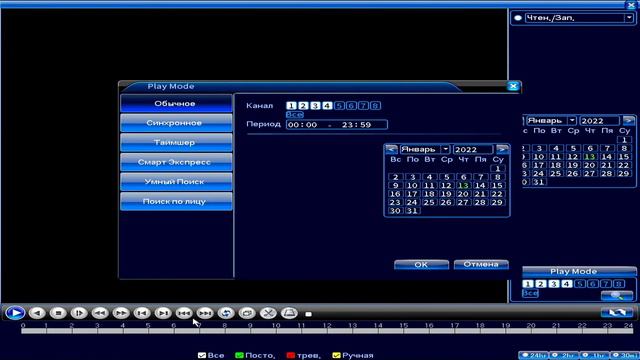Select the 2hr timeline scale
The height and width of the screenshot is (360, 640).
click(564, 356)
